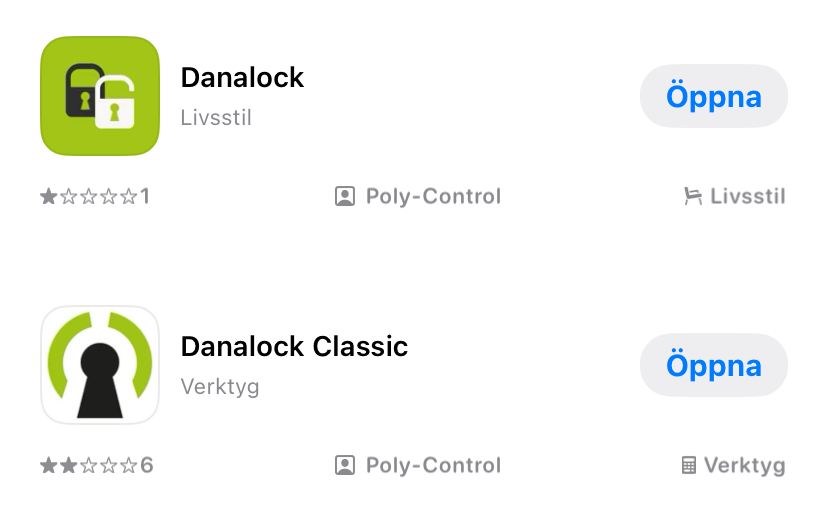Click the keyhole Danalock Classic app icon
828x518 pixels.
click(x=100, y=365)
